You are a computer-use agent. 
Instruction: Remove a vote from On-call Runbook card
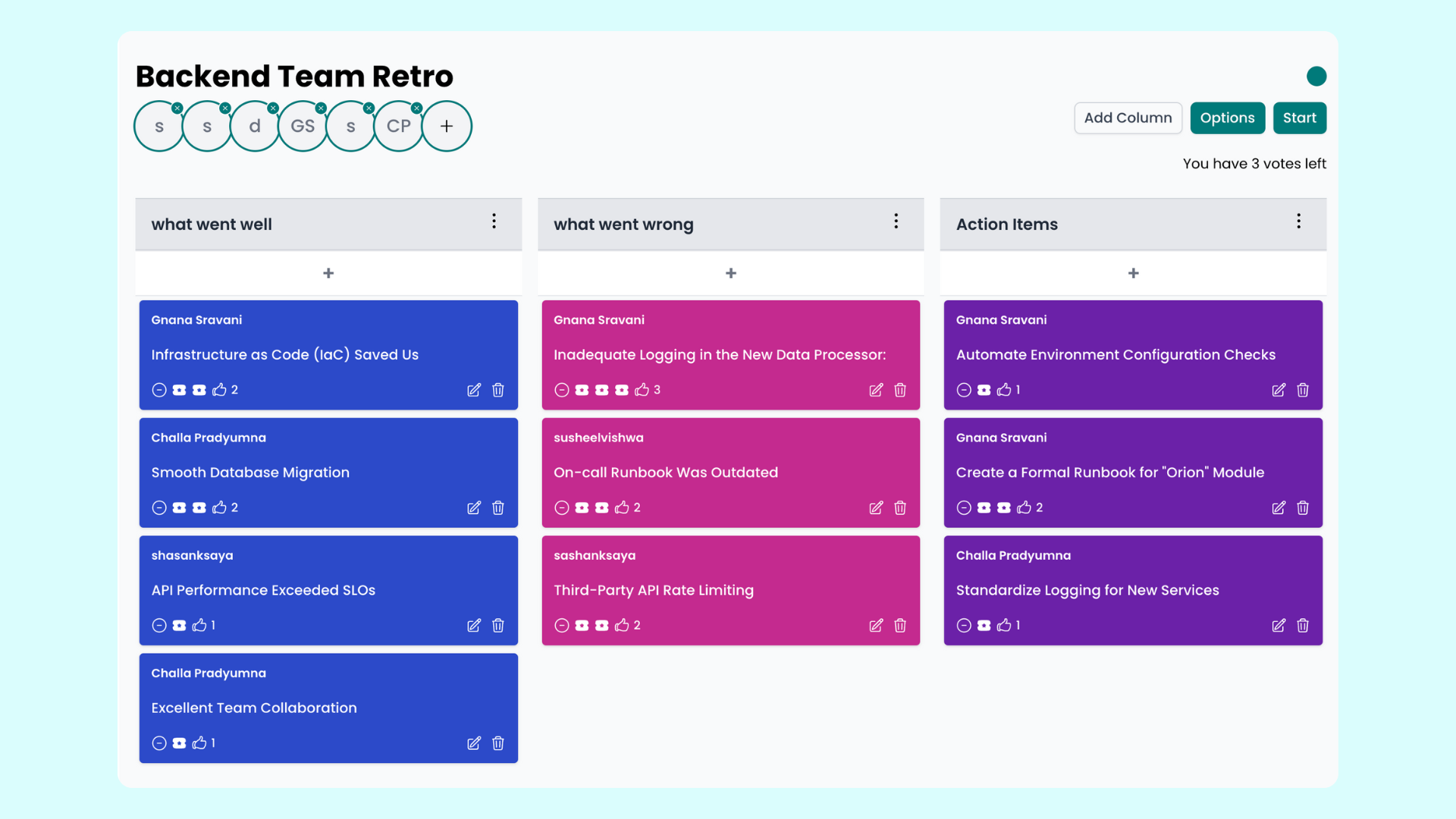[x=561, y=507]
